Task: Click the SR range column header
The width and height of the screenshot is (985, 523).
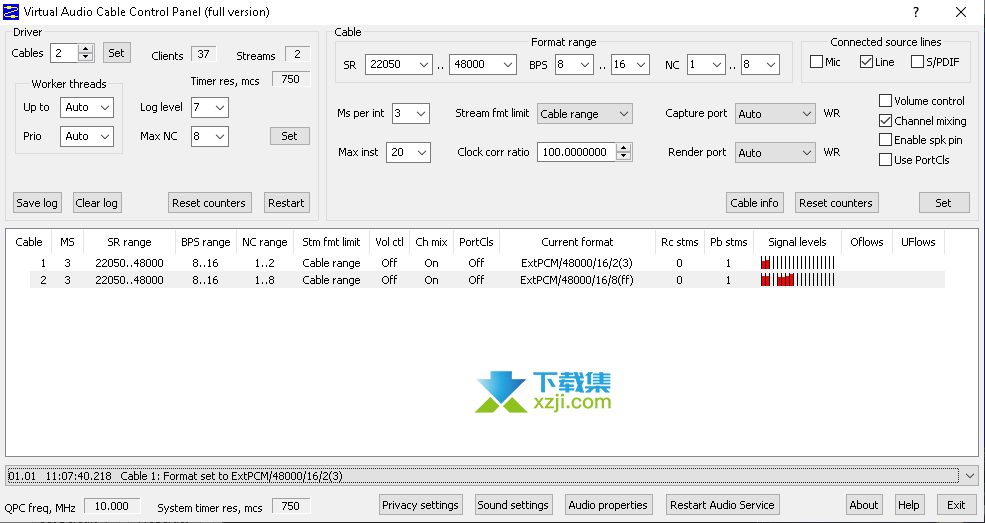Action: pos(129,242)
